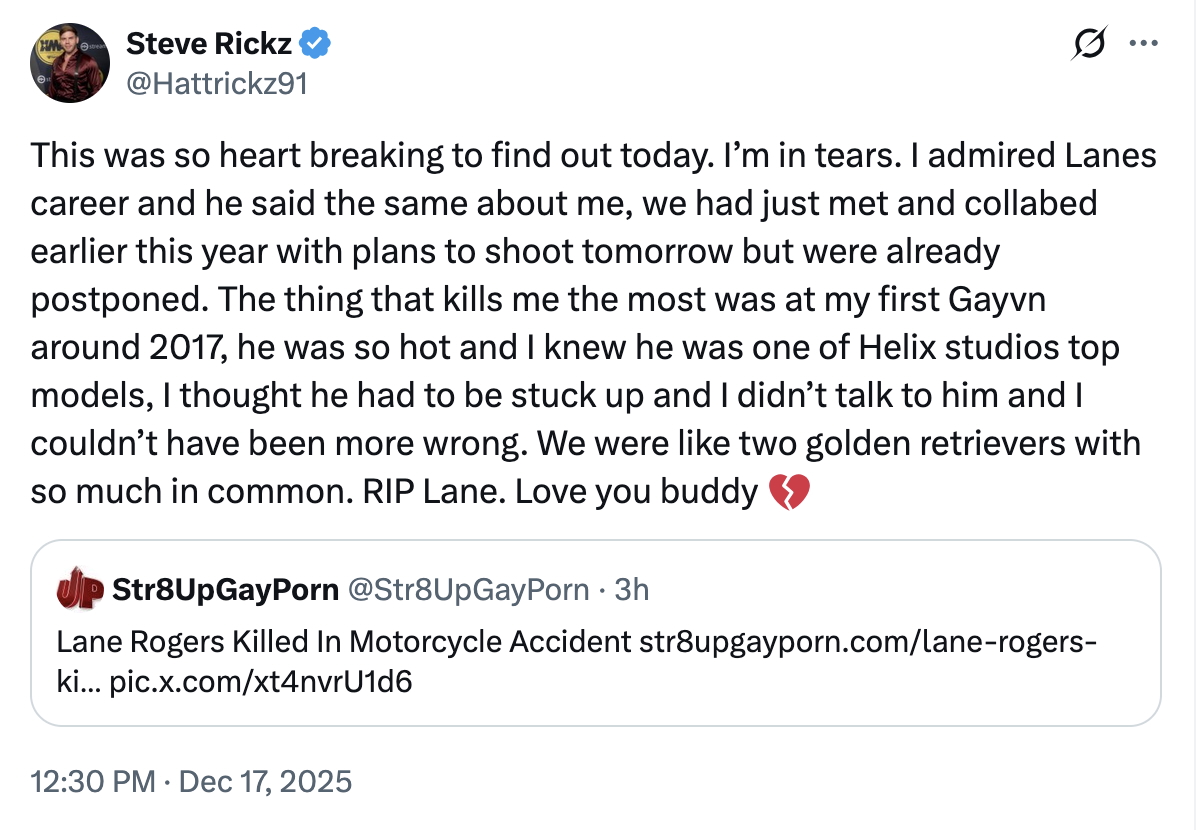Open the @Hattrickz91 handle link
The width and height of the screenshot is (1200, 830).
click(x=216, y=83)
